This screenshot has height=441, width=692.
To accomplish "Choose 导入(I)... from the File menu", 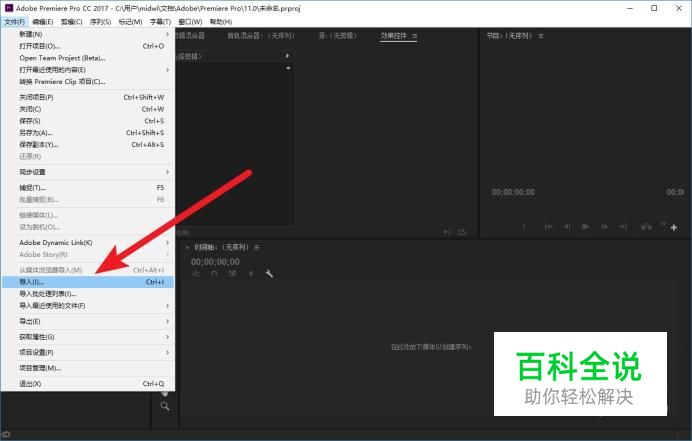I will 88,282.
